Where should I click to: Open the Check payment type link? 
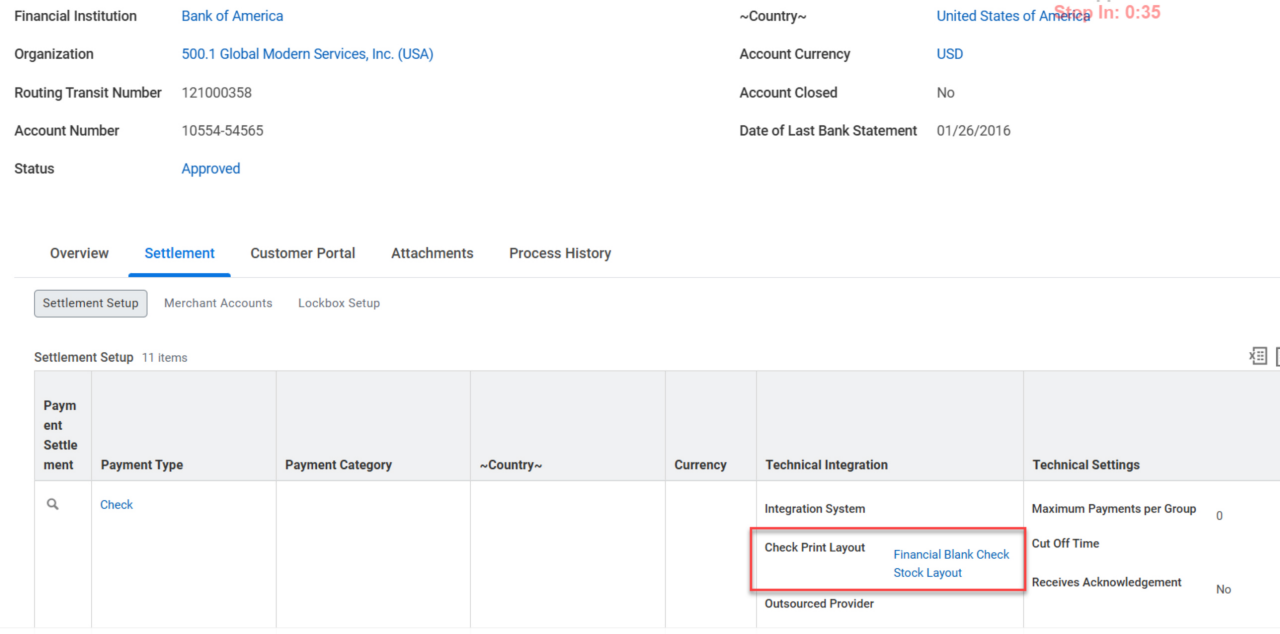[116, 505]
